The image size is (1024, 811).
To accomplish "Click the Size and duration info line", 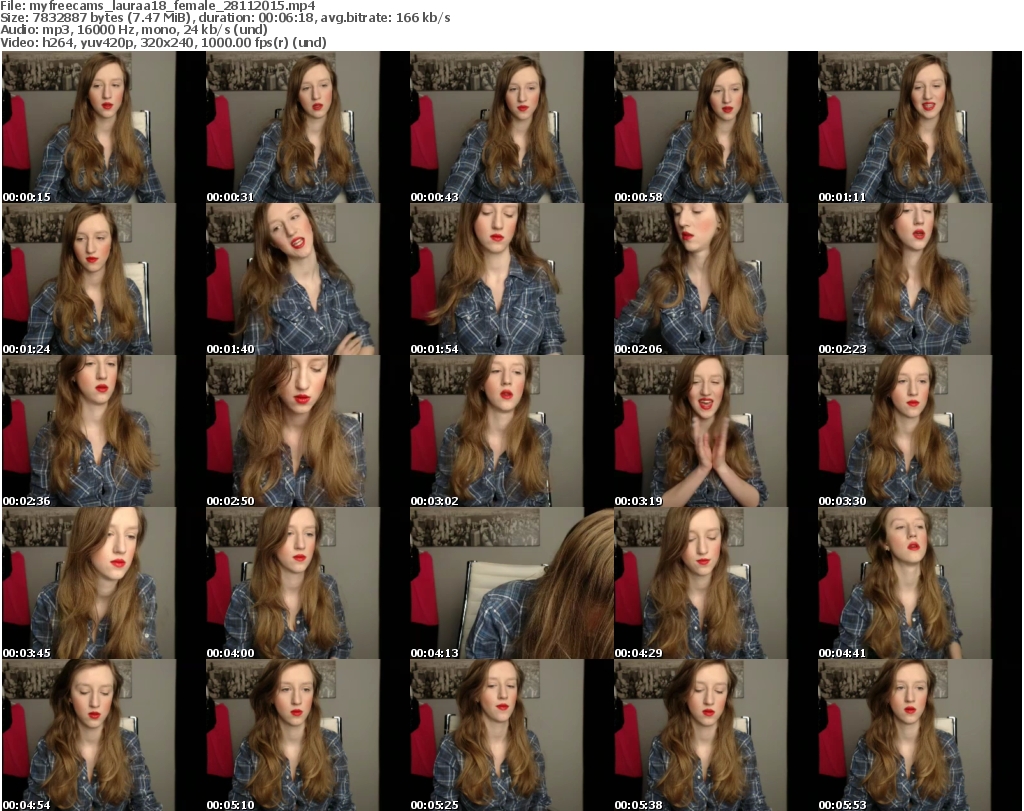I will coord(225,18).
